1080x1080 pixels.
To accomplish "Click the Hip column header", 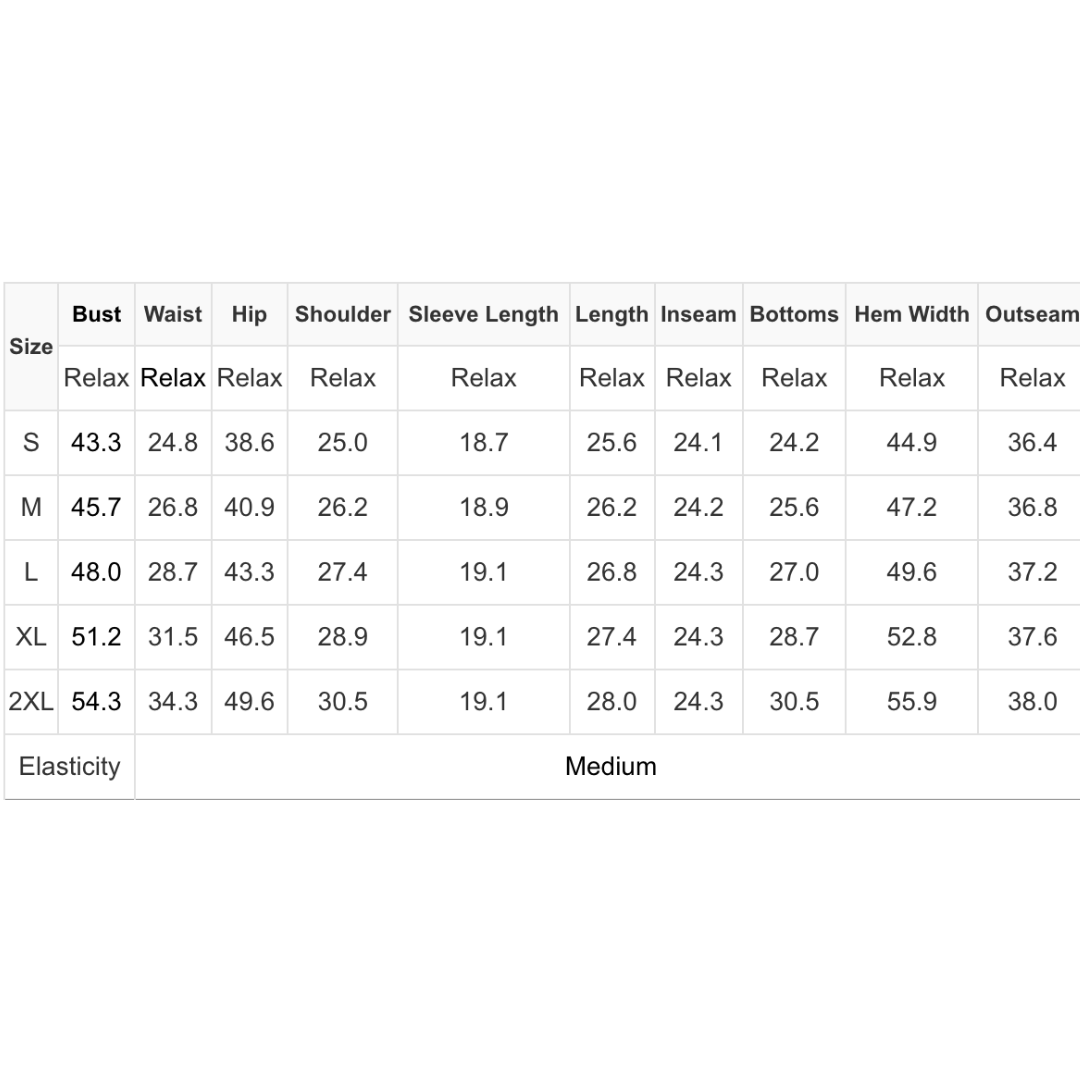I will tap(249, 314).
